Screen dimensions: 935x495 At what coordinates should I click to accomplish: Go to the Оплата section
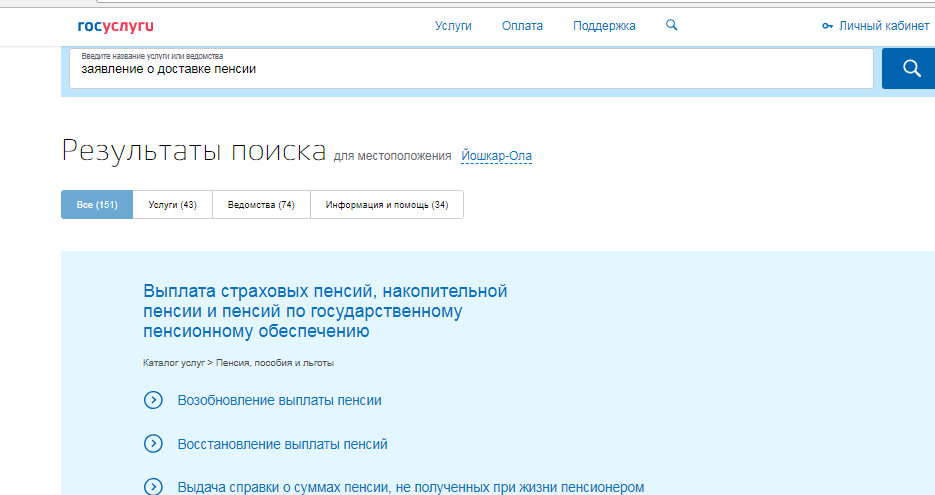(522, 26)
